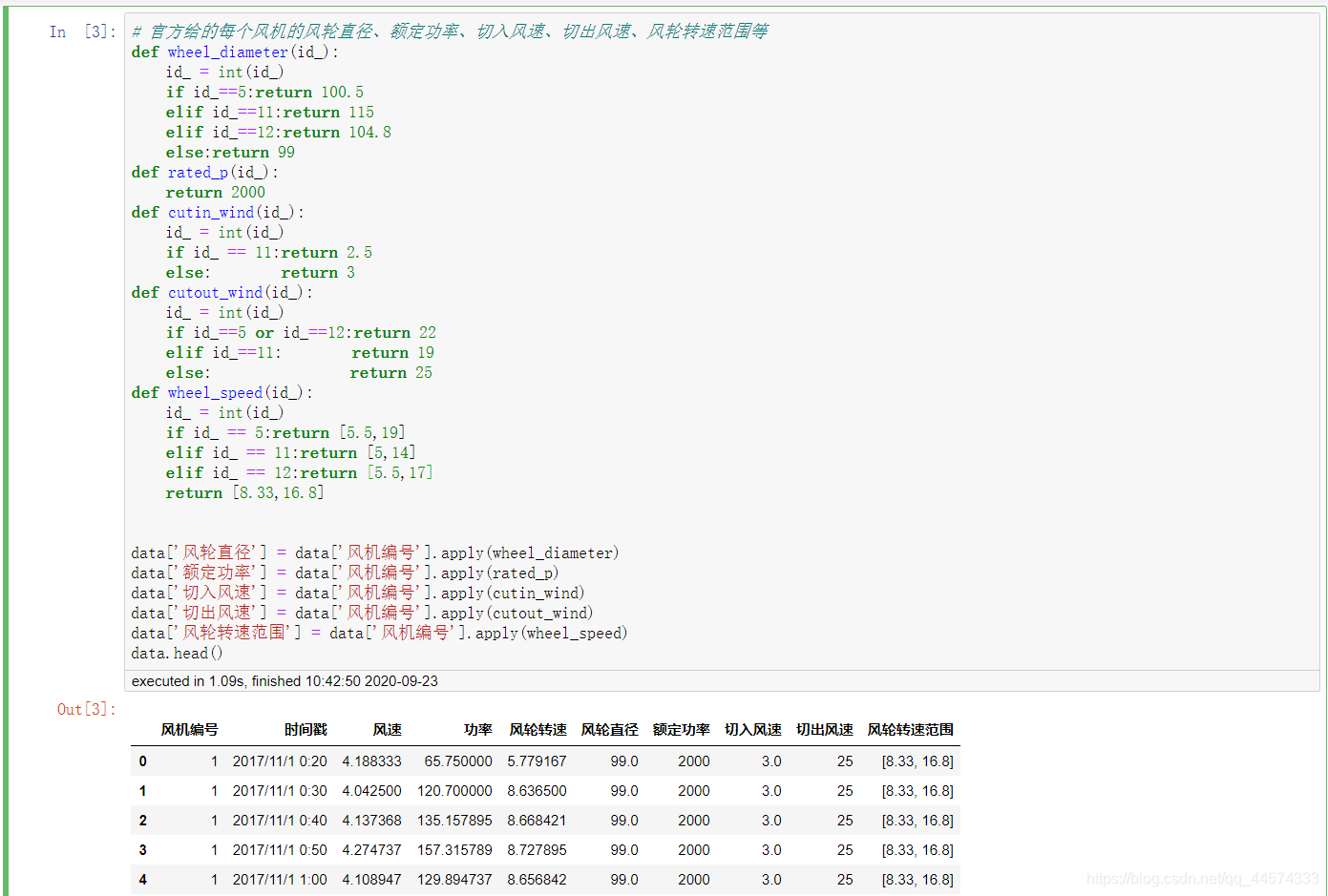
Task: Click the def wheel_diameter line
Action: pos(235,52)
